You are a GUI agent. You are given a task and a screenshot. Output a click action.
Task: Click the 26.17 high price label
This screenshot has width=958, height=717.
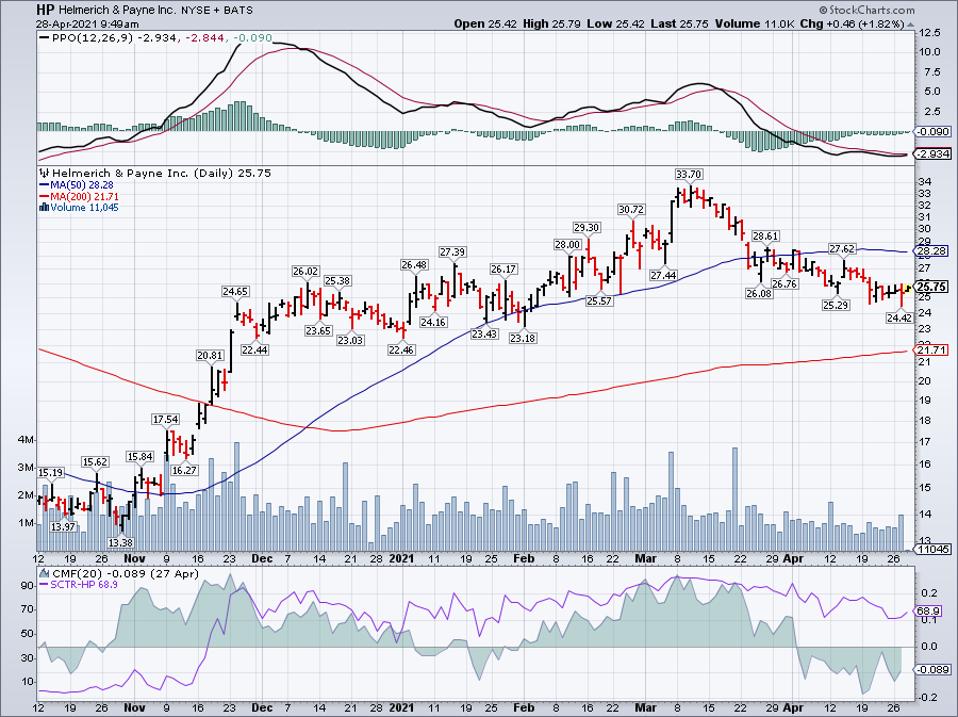coord(504,269)
